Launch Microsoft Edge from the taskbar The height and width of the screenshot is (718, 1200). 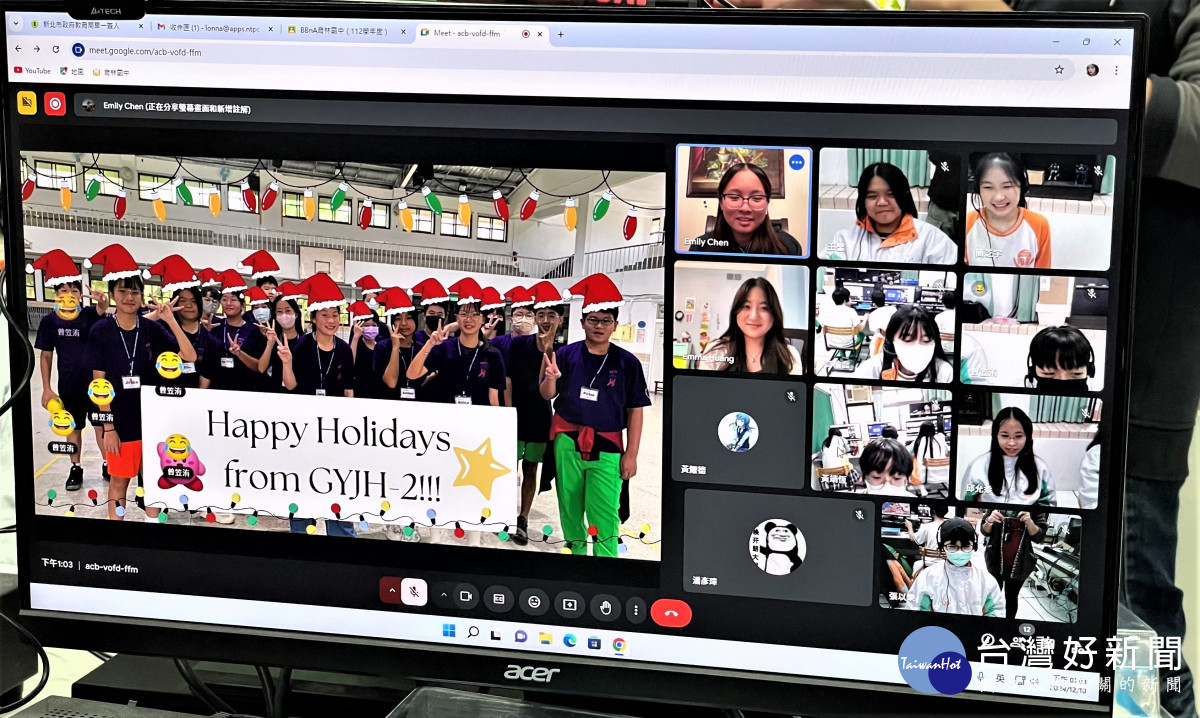570,639
